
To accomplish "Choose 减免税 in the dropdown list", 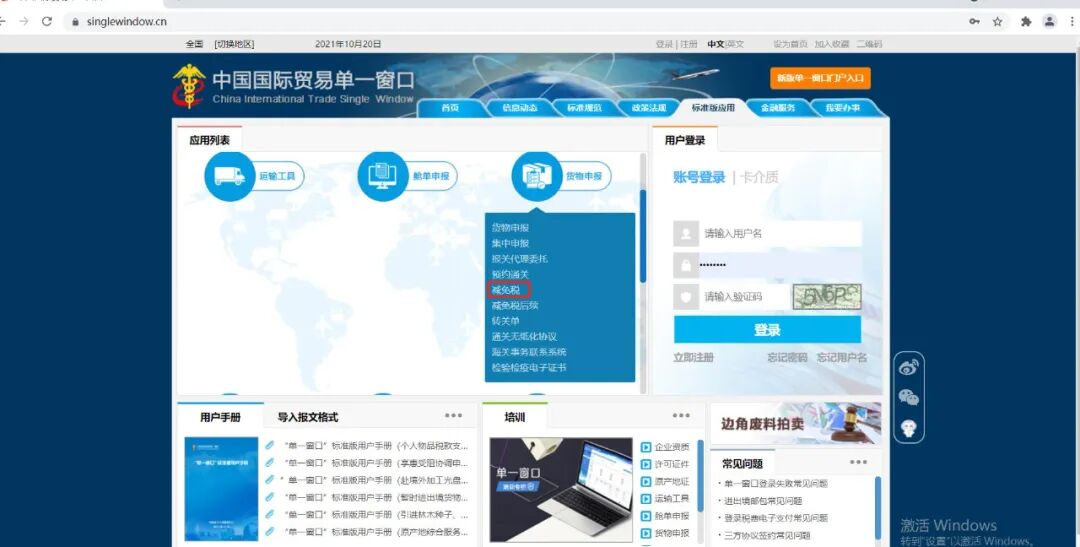I will click(506, 290).
